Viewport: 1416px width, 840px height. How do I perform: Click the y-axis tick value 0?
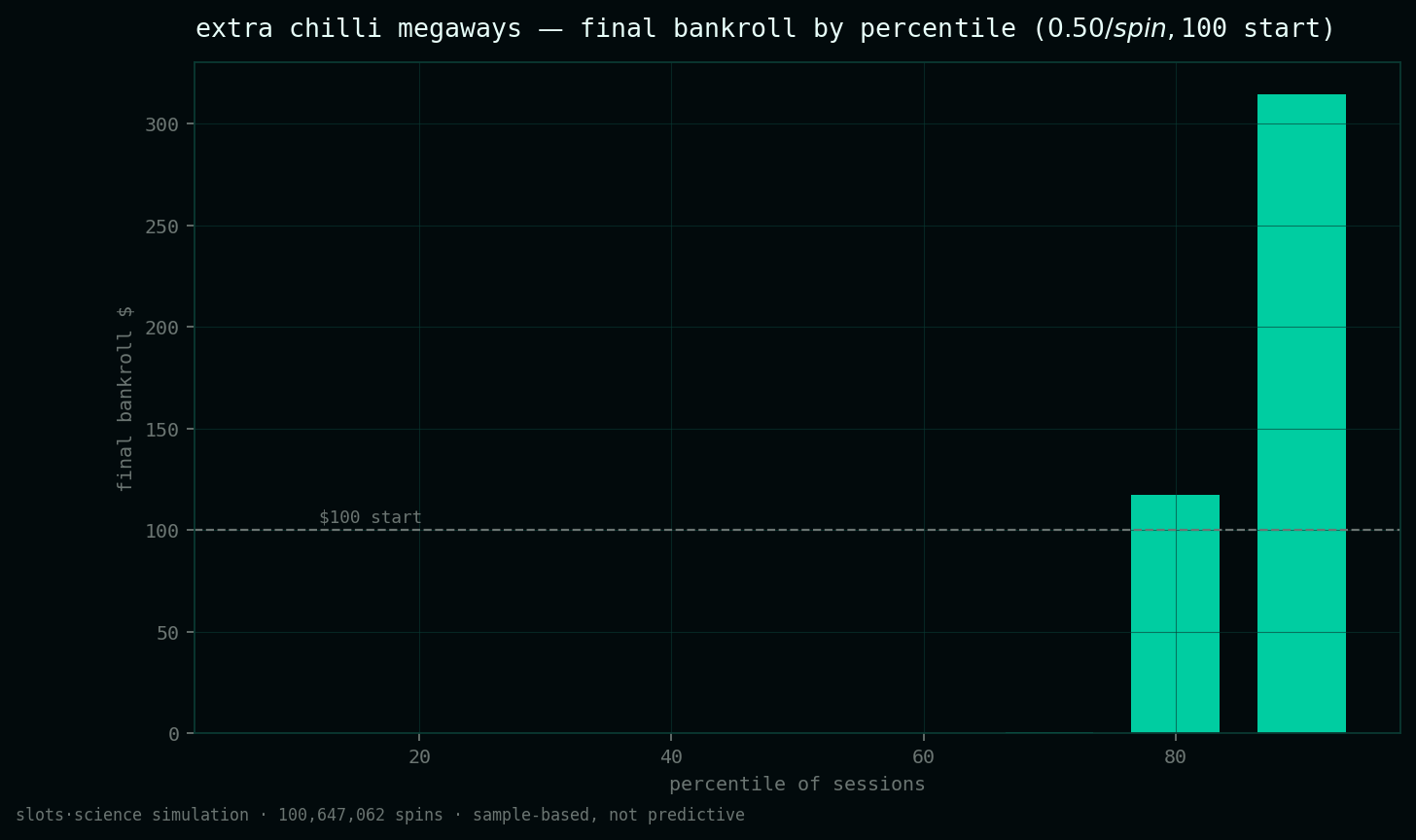(175, 734)
